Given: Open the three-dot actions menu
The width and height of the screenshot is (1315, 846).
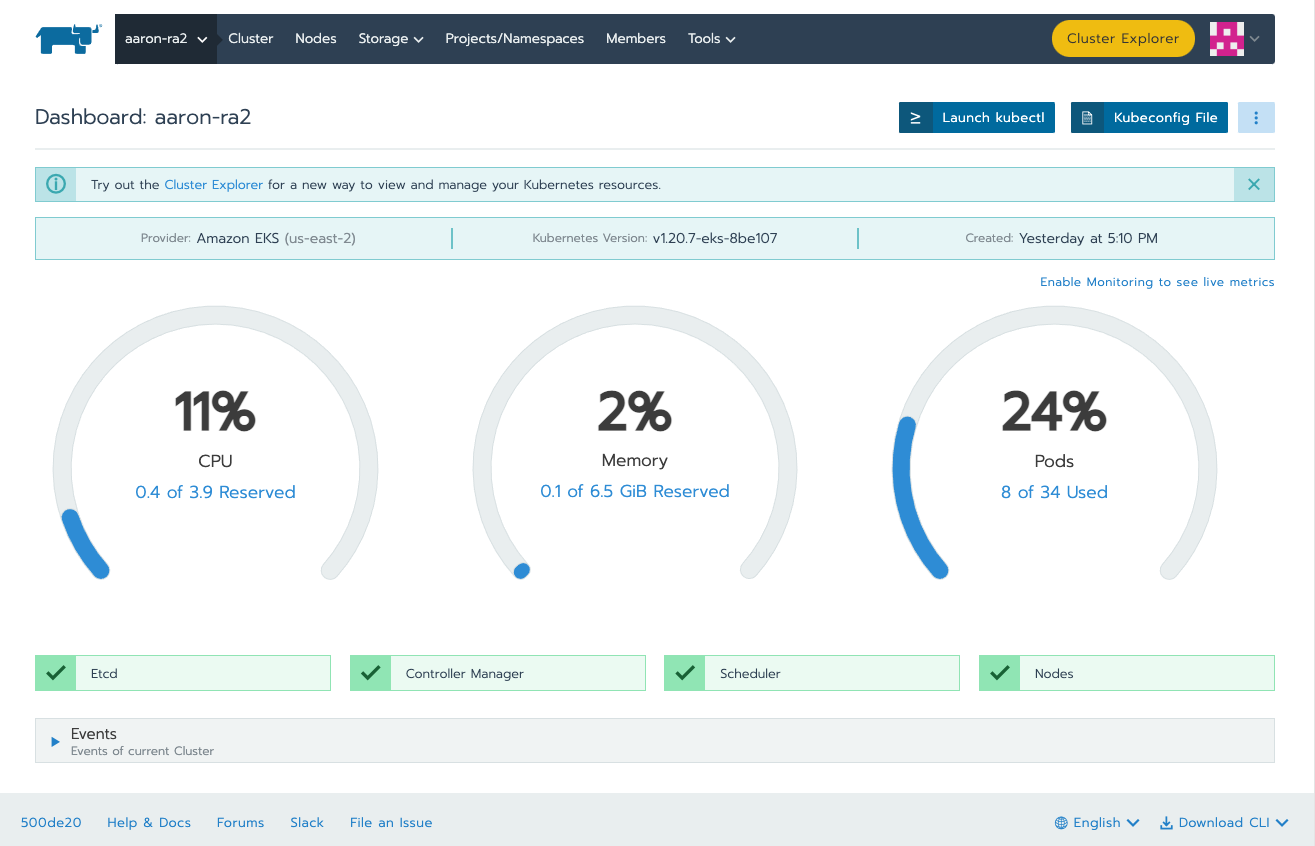Looking at the screenshot, I should point(1256,117).
